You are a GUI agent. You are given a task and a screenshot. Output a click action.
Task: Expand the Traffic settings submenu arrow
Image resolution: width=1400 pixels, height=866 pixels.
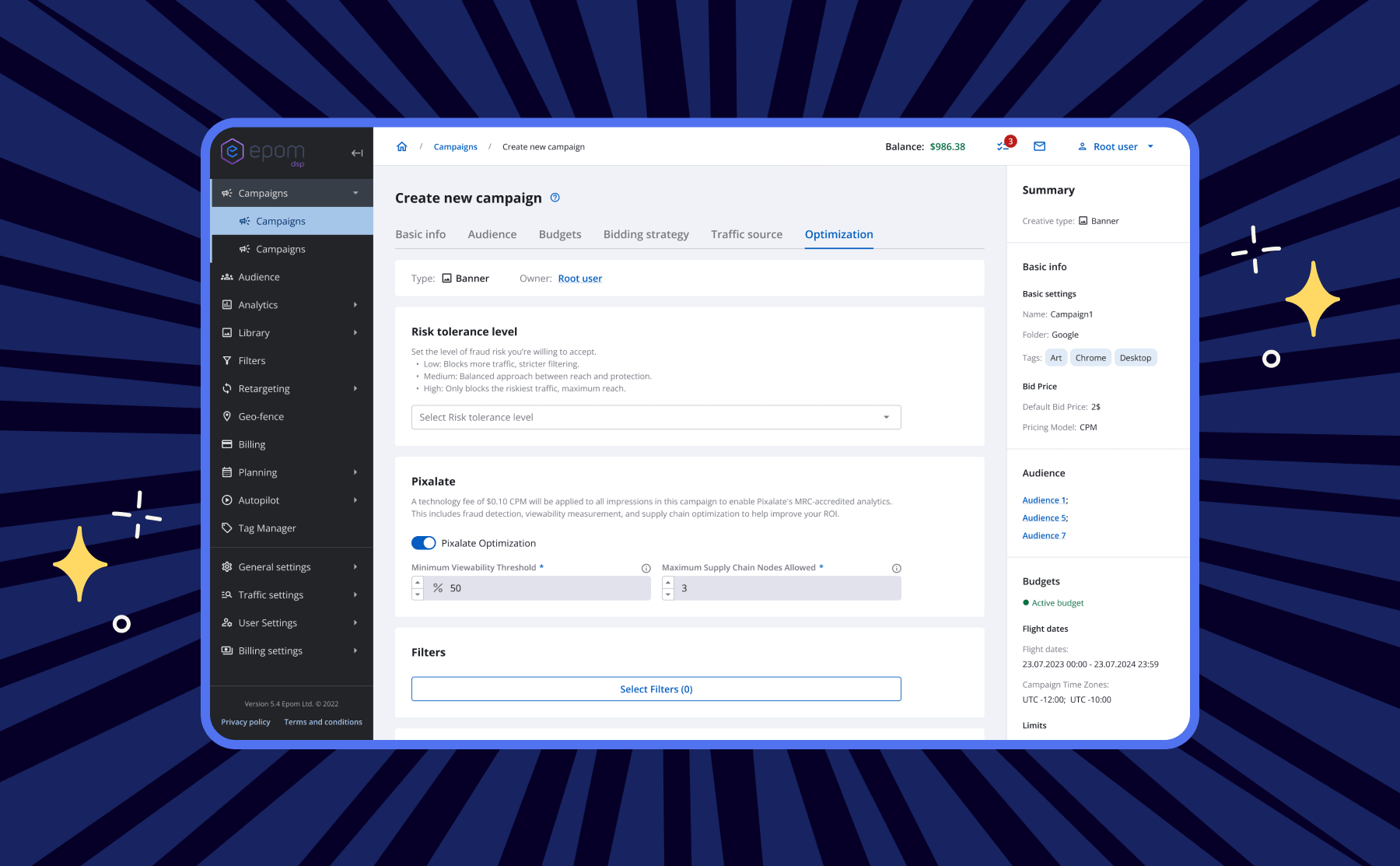(x=355, y=595)
